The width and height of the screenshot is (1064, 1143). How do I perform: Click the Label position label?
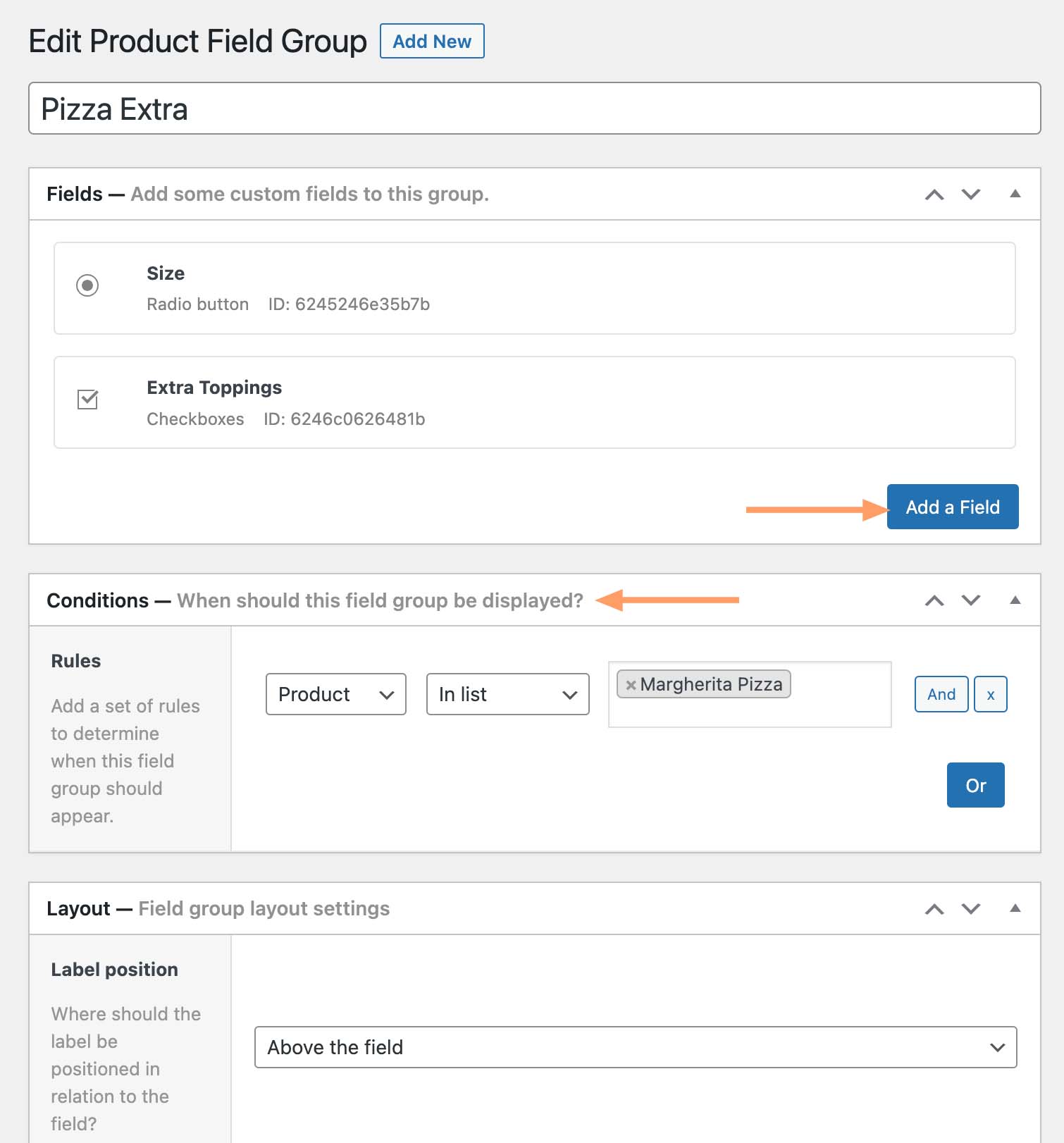114,970
